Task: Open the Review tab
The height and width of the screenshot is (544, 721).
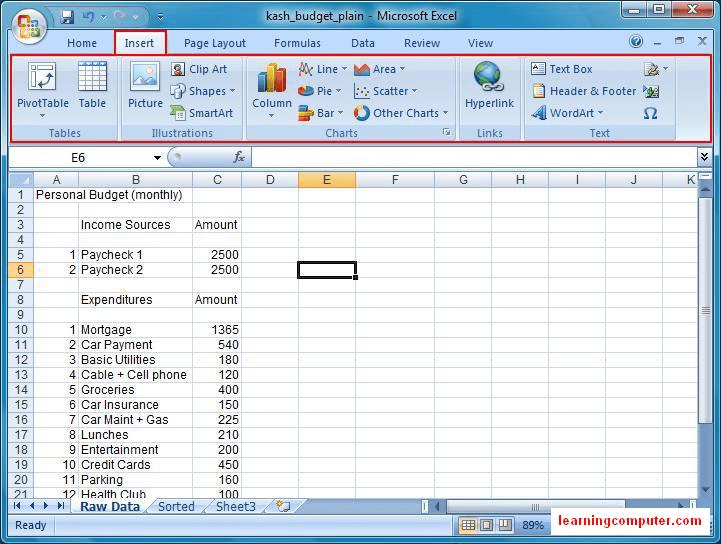Action: [x=422, y=43]
